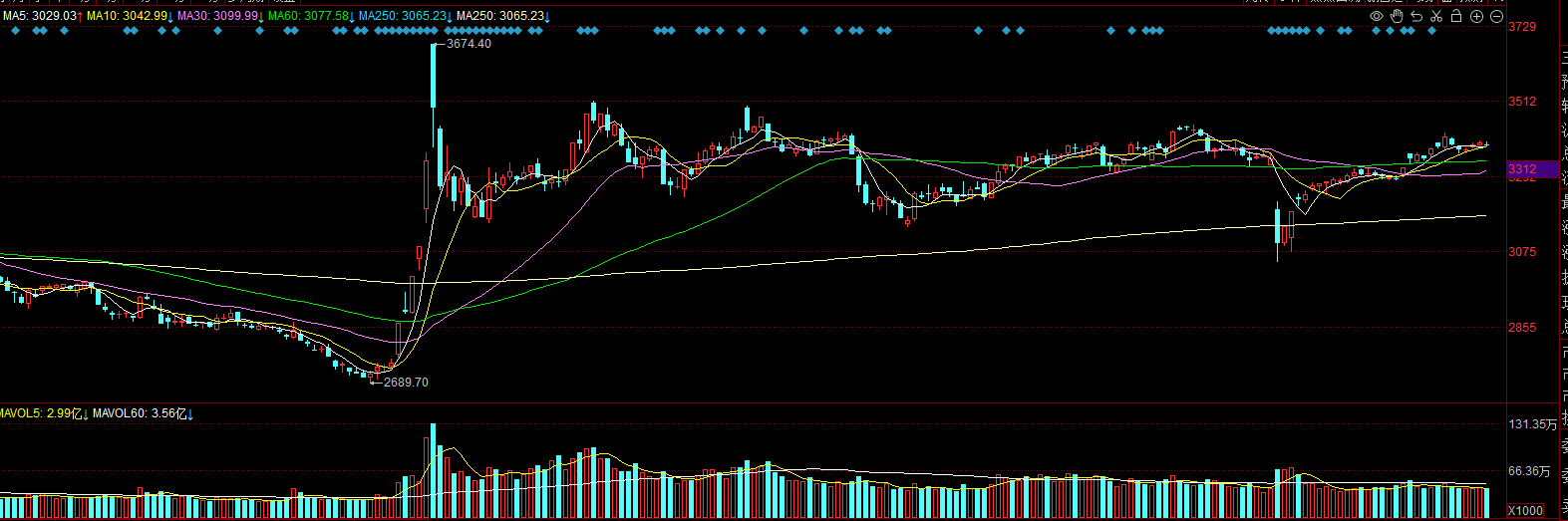
Task: Click the 131.35万 volume axis label
Action: 1532,424
